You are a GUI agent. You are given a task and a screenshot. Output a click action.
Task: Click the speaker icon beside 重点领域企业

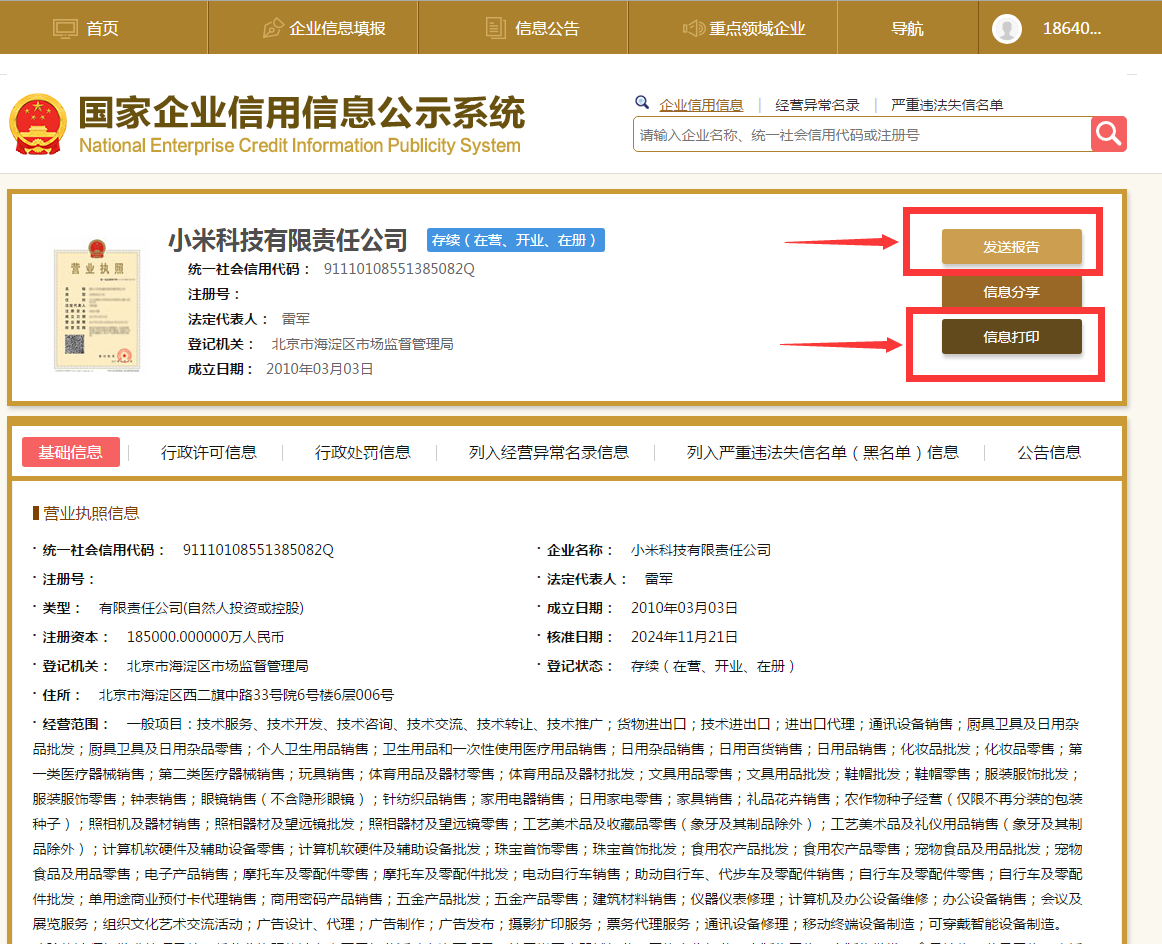coord(693,28)
